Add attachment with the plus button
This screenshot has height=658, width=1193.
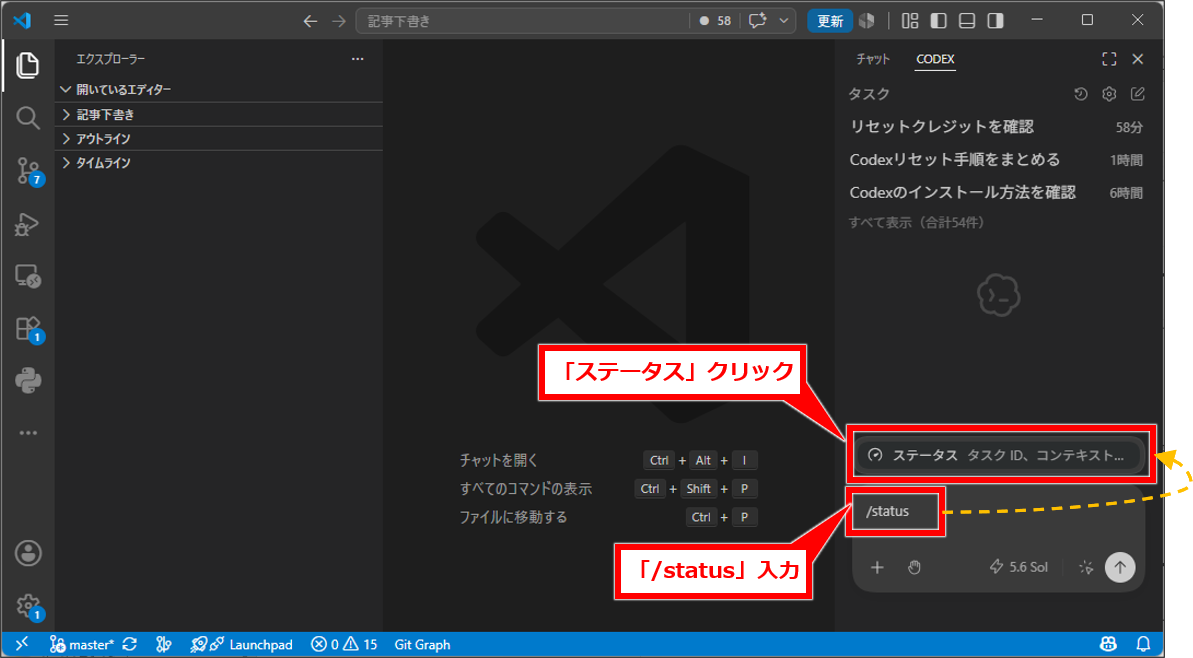click(877, 567)
